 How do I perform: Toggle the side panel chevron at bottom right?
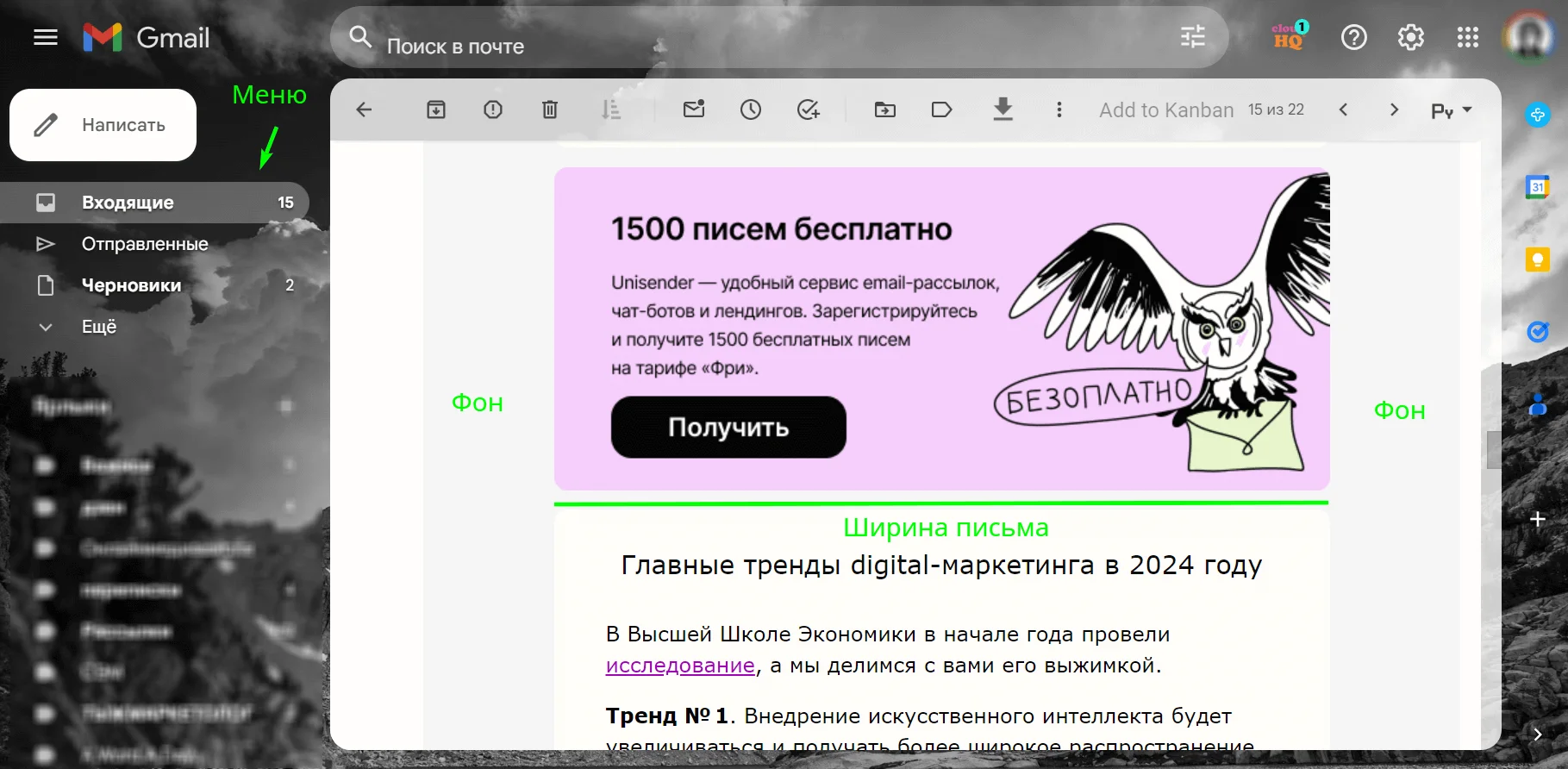[x=1538, y=734]
